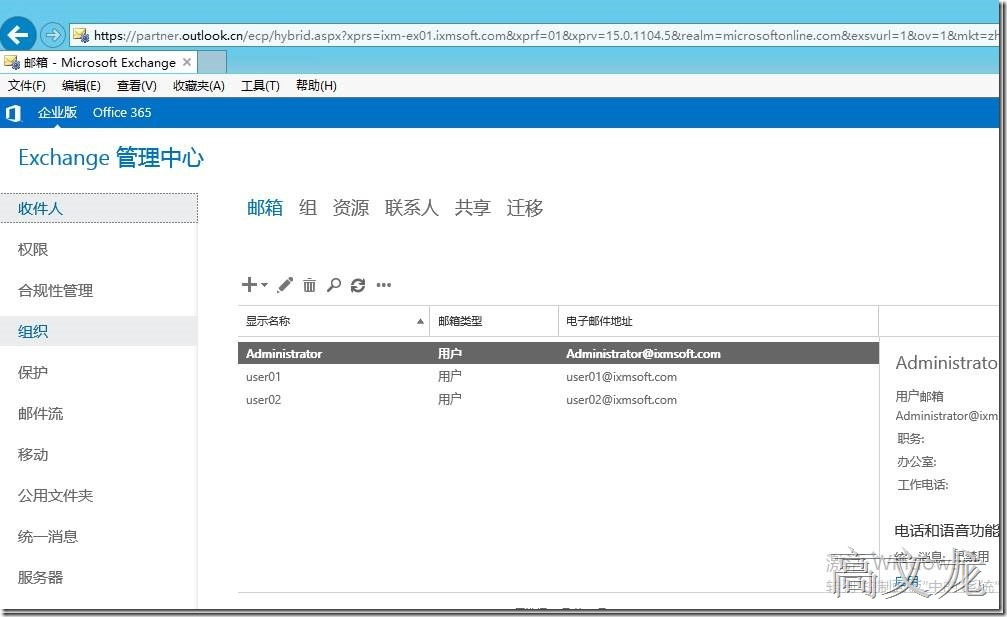Viewport: 1007px width, 617px height.
Task: Switch to the 资源 tab
Action: 351,207
